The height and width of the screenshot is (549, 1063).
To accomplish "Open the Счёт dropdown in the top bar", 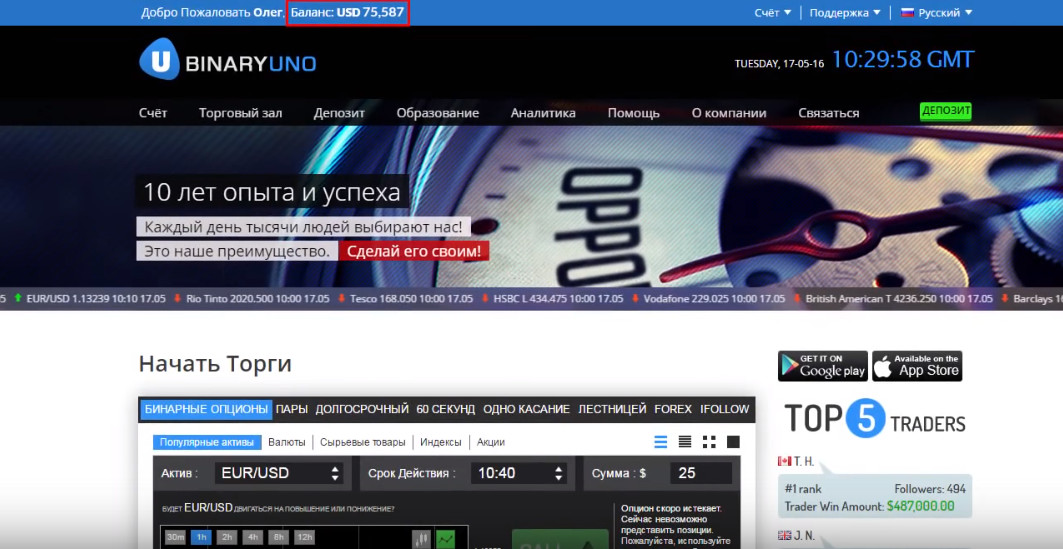I will click(772, 13).
